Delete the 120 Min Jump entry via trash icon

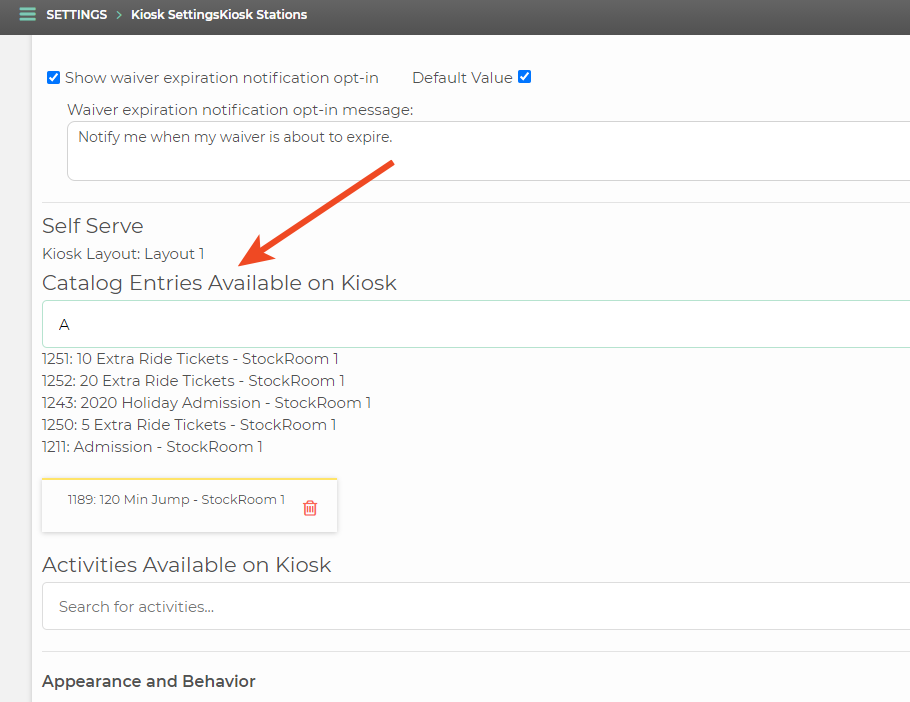[x=310, y=508]
